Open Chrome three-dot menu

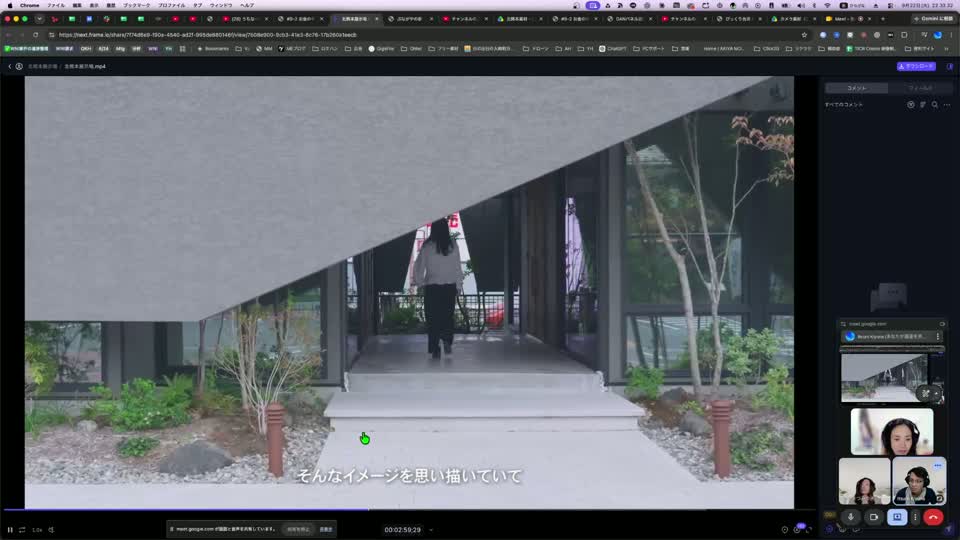coord(951,35)
